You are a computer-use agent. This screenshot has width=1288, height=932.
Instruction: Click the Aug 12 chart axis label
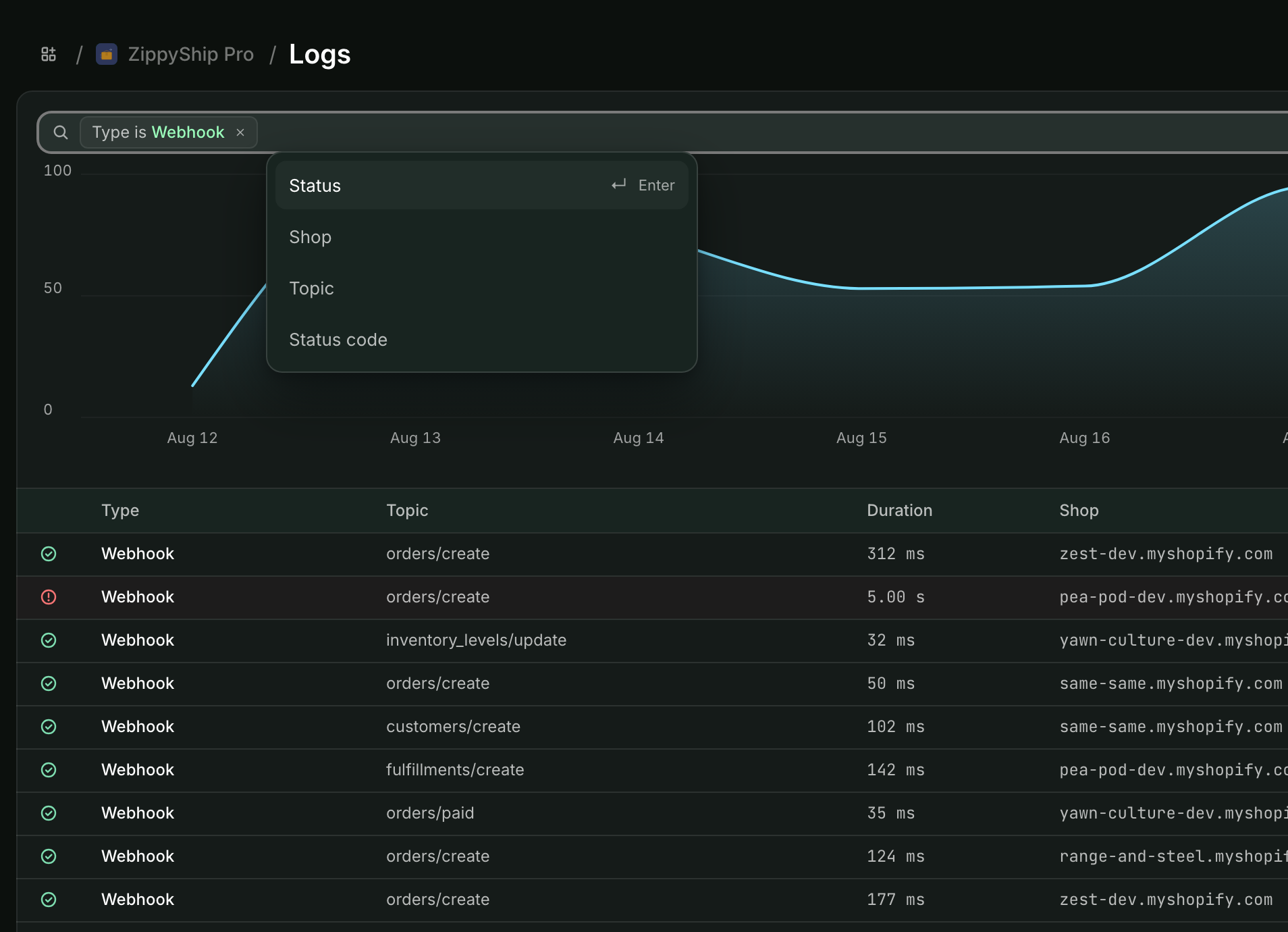tap(192, 438)
